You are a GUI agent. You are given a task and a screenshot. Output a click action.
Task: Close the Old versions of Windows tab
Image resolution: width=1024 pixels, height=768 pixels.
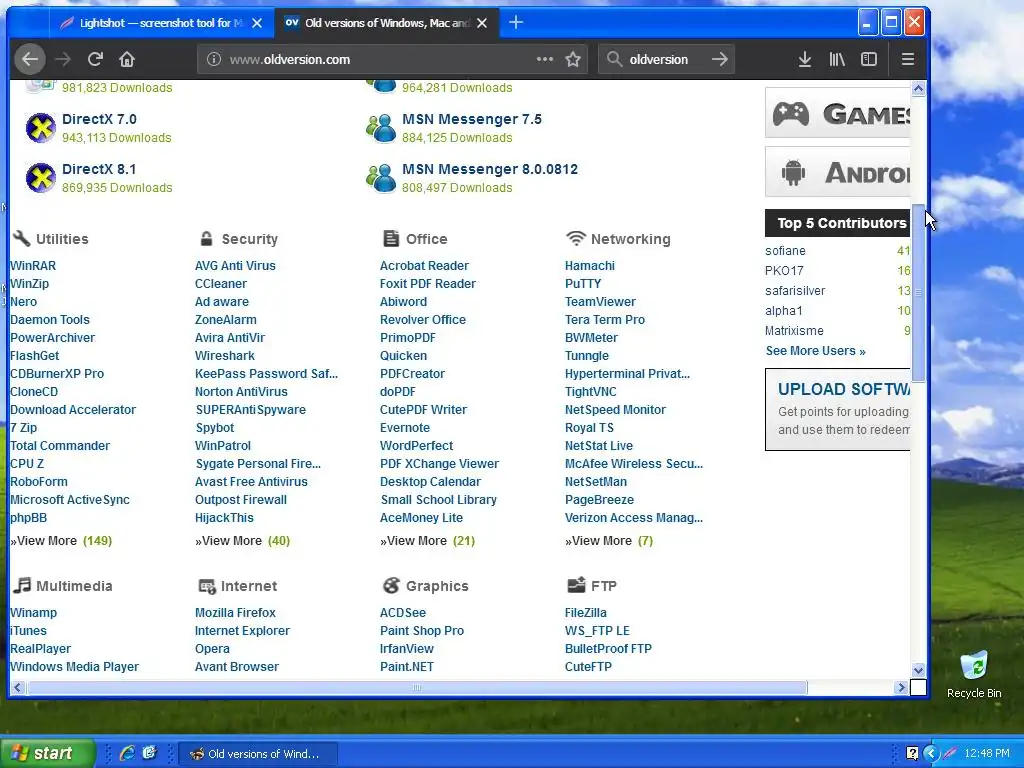482,23
